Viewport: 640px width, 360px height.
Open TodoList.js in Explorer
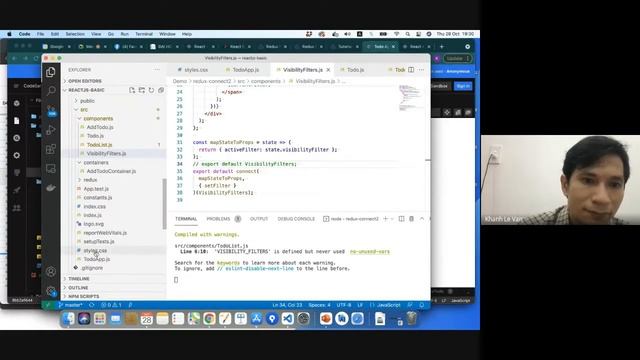pyautogui.click(x=99, y=145)
